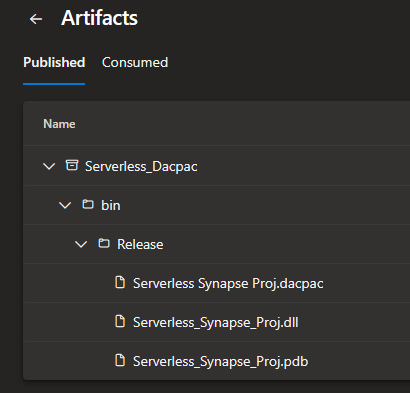Select the Release folder label

[140, 244]
